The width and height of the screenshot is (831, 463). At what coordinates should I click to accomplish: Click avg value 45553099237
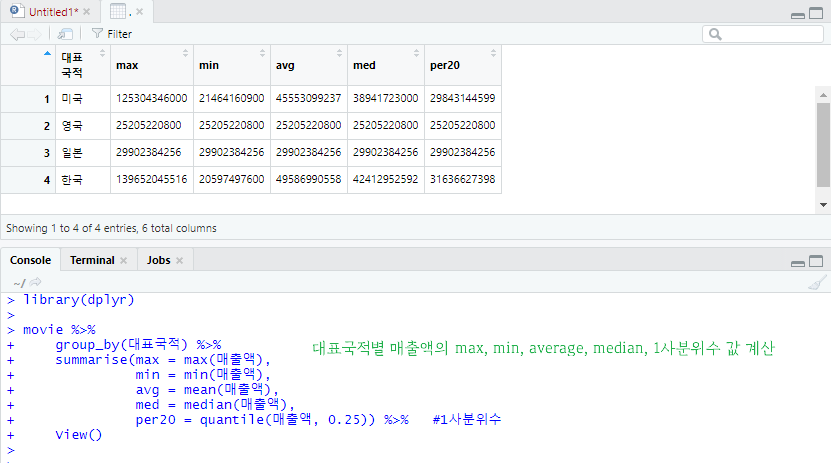coord(308,99)
